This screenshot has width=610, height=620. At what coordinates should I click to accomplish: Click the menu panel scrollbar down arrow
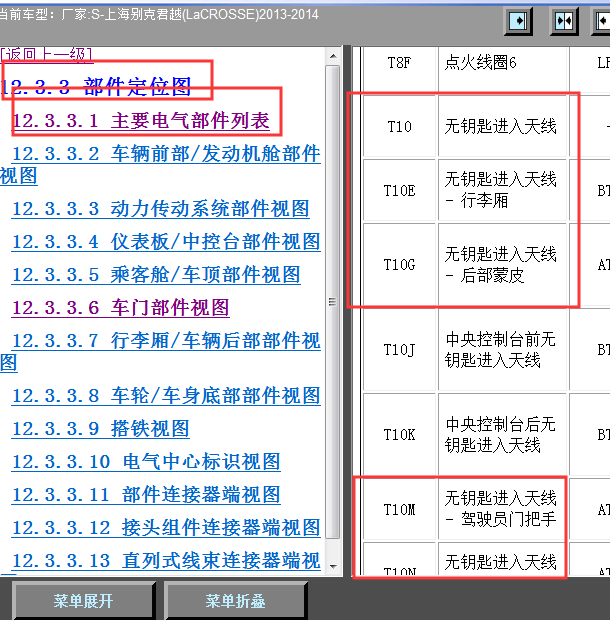pos(333,566)
